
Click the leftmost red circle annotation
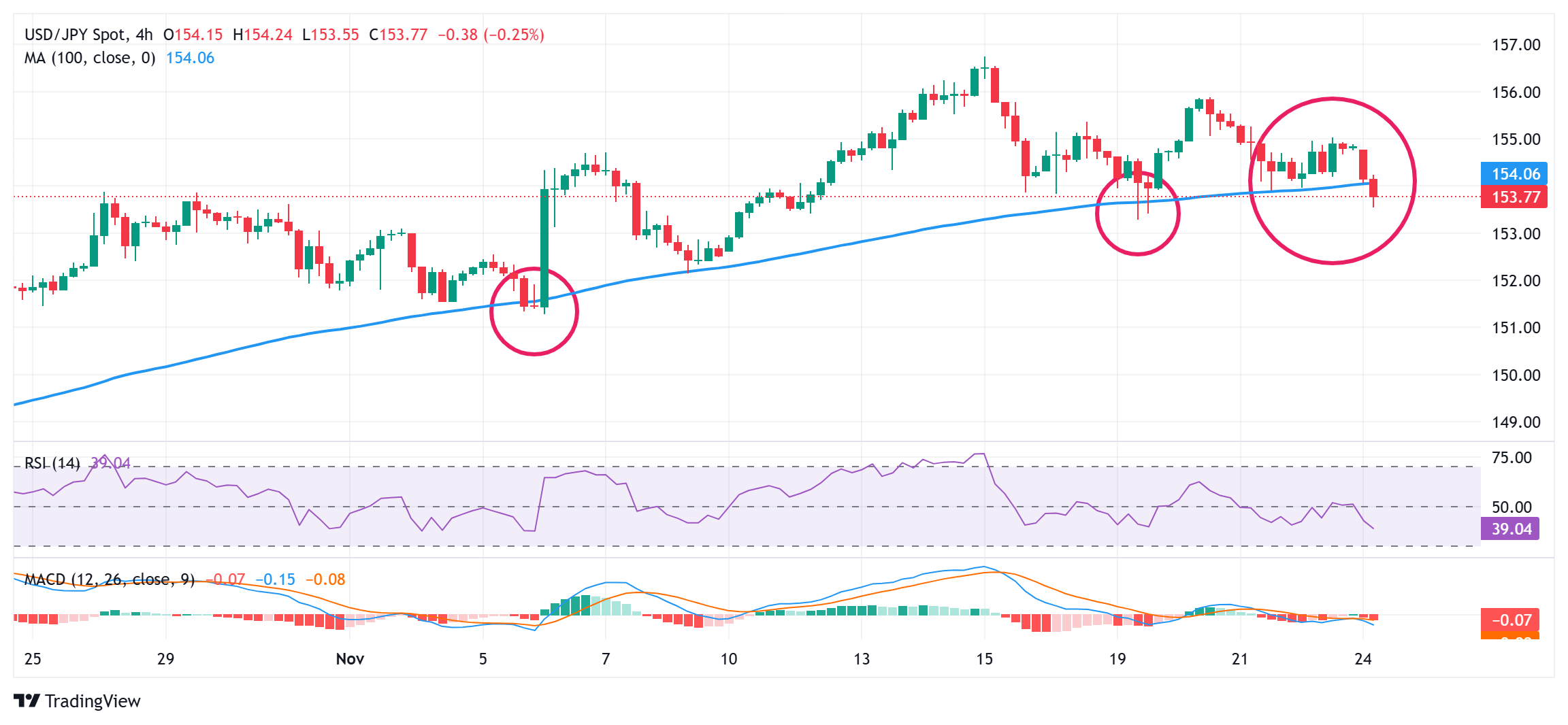click(x=534, y=354)
